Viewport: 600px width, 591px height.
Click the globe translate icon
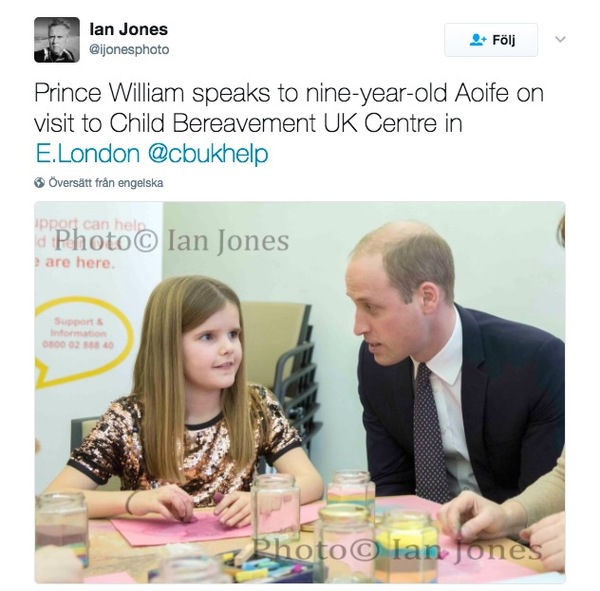[39, 183]
